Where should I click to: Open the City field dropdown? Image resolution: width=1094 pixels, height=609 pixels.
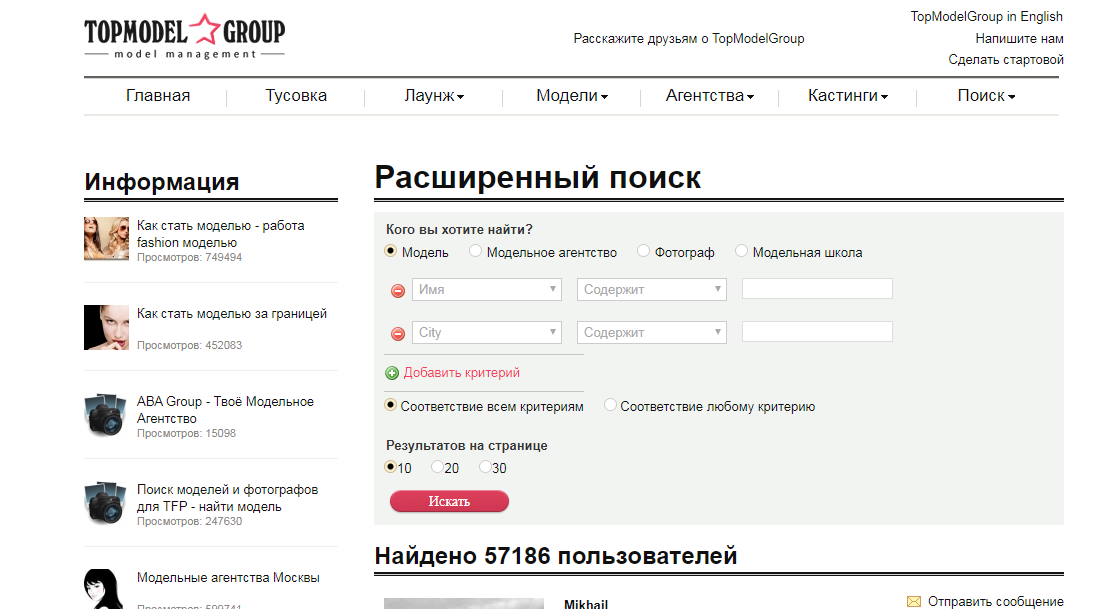tap(487, 332)
